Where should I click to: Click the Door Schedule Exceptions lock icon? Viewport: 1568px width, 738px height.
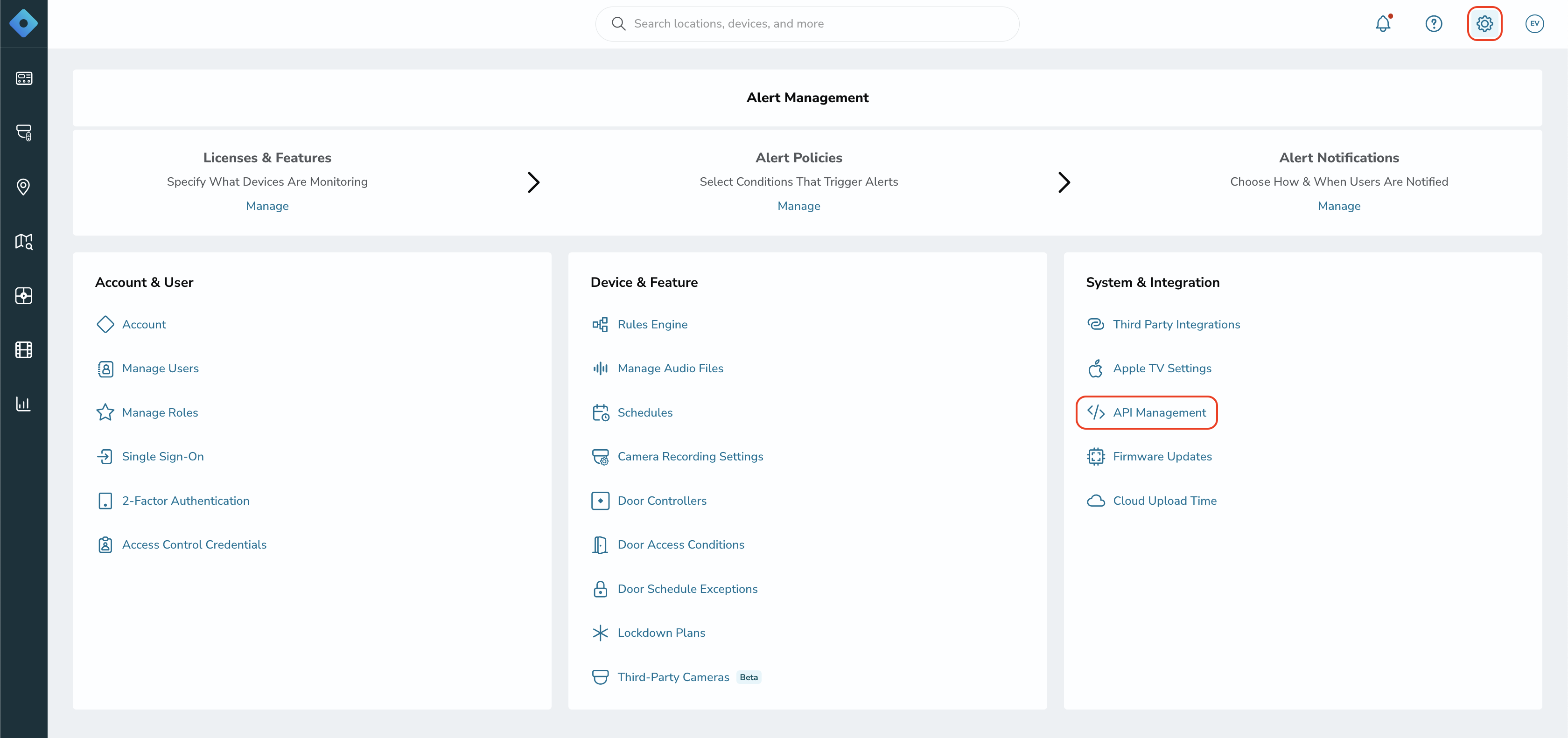point(600,589)
